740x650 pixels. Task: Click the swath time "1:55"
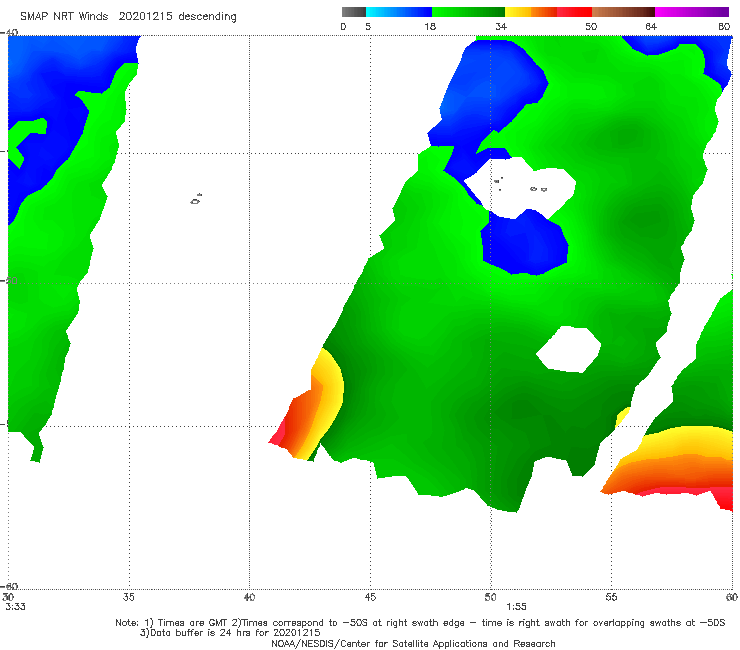516,607
